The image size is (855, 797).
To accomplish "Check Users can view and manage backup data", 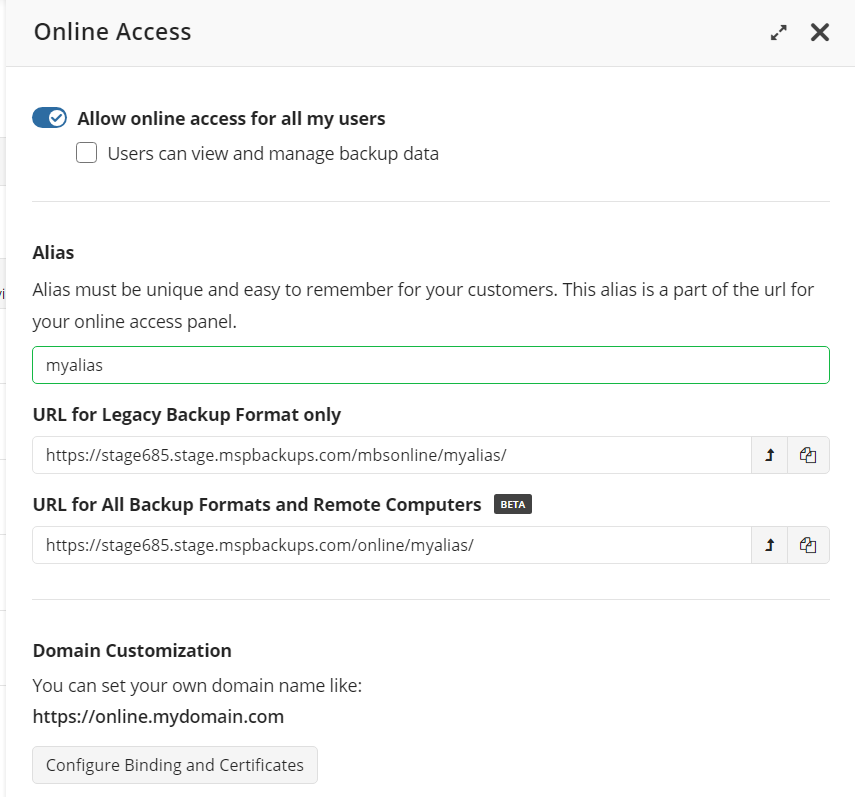I will tap(87, 153).
